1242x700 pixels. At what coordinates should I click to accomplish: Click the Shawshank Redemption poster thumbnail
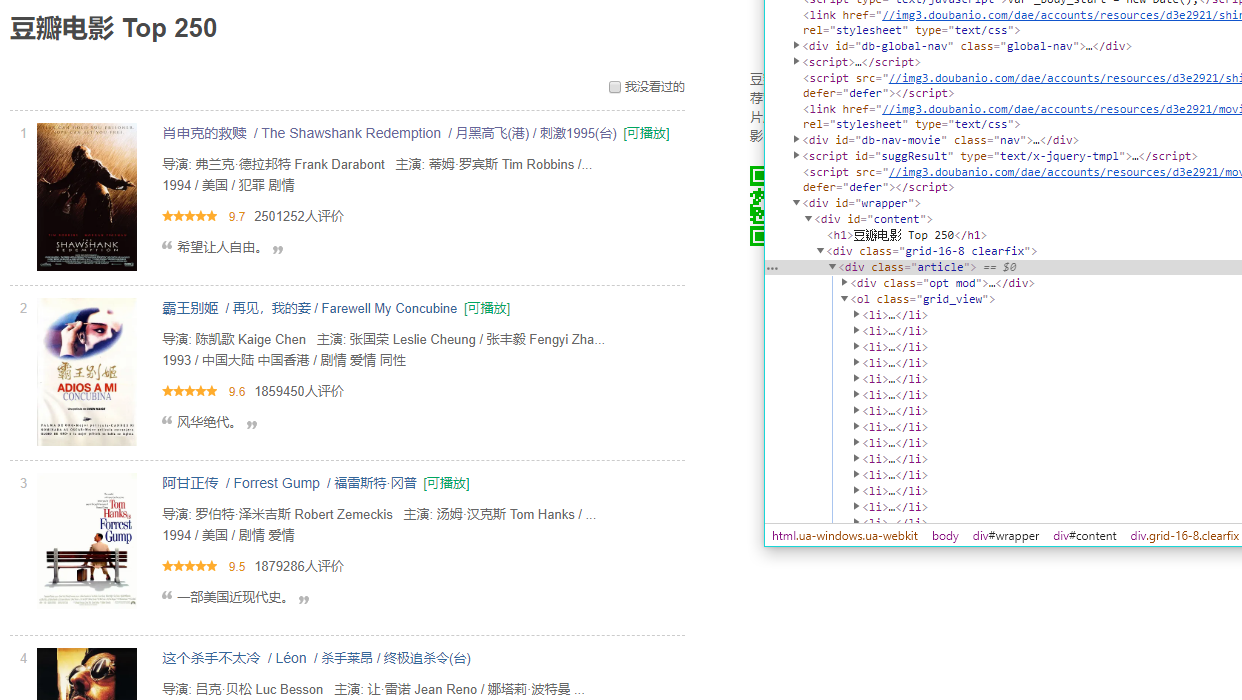(x=87, y=197)
